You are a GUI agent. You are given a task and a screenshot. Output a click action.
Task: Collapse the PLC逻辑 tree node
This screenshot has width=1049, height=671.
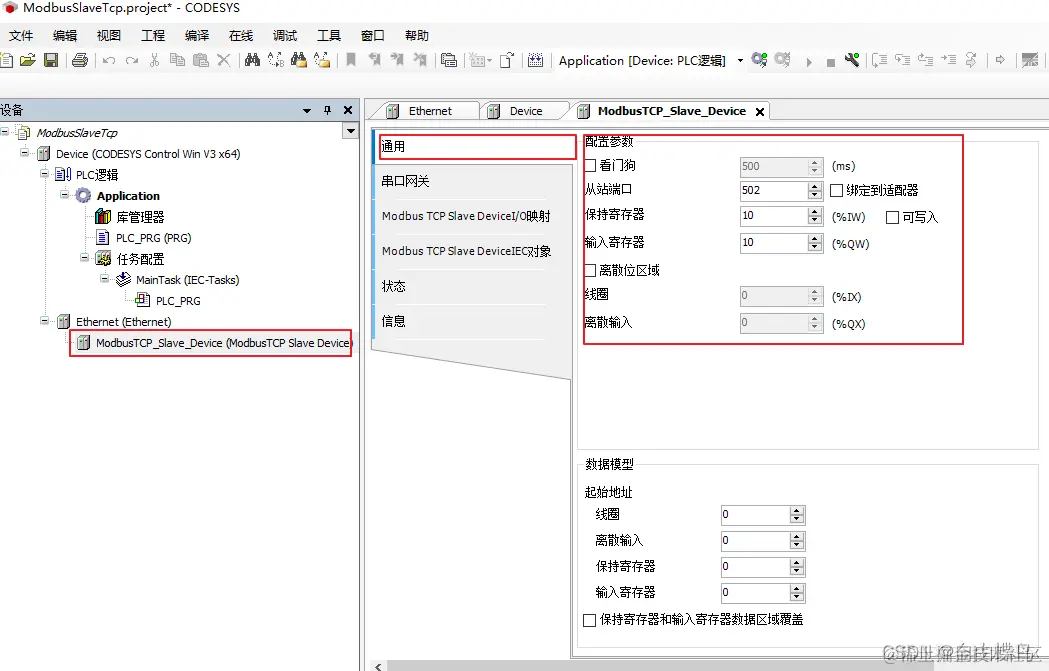[x=45, y=173]
